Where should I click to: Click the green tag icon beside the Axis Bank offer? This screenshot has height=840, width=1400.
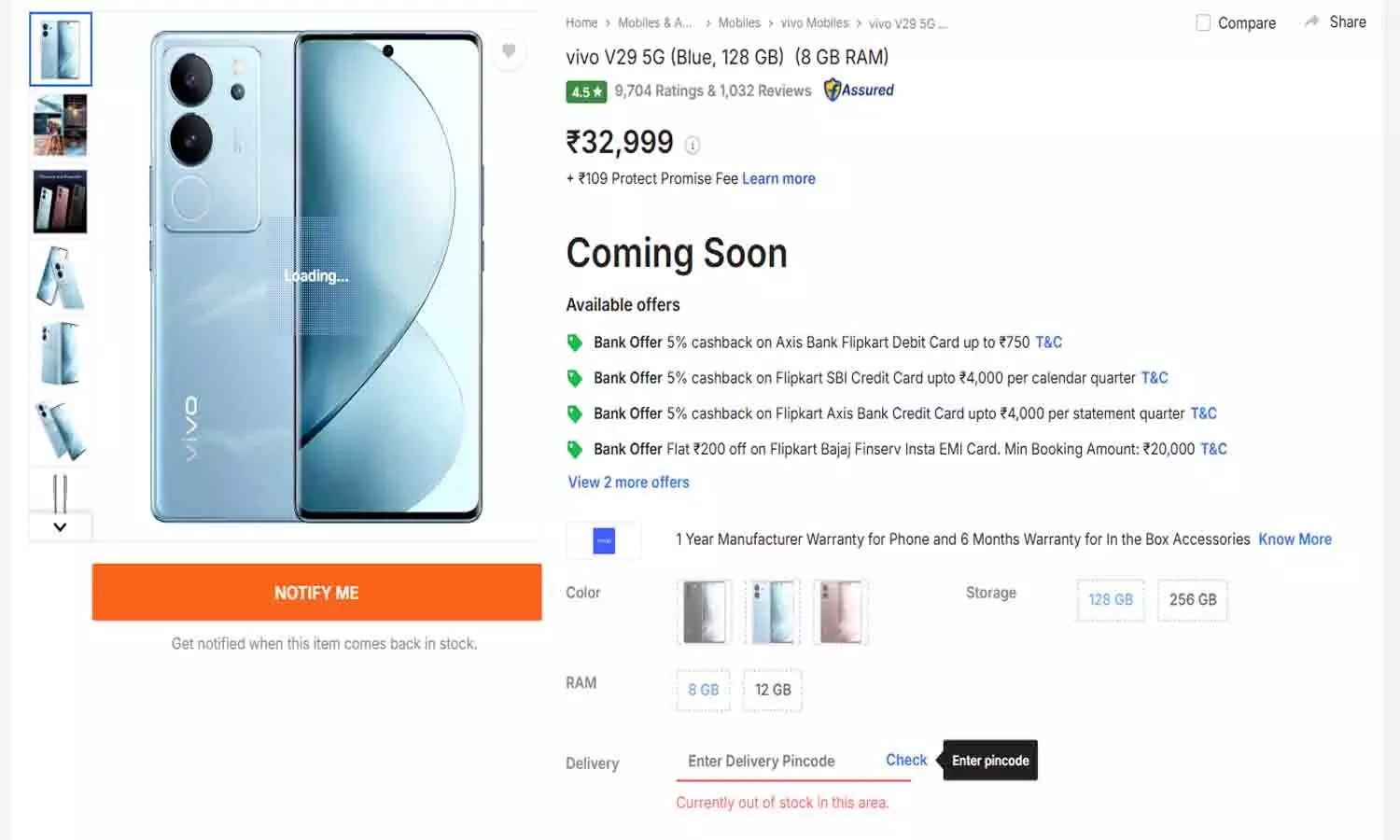(x=575, y=343)
